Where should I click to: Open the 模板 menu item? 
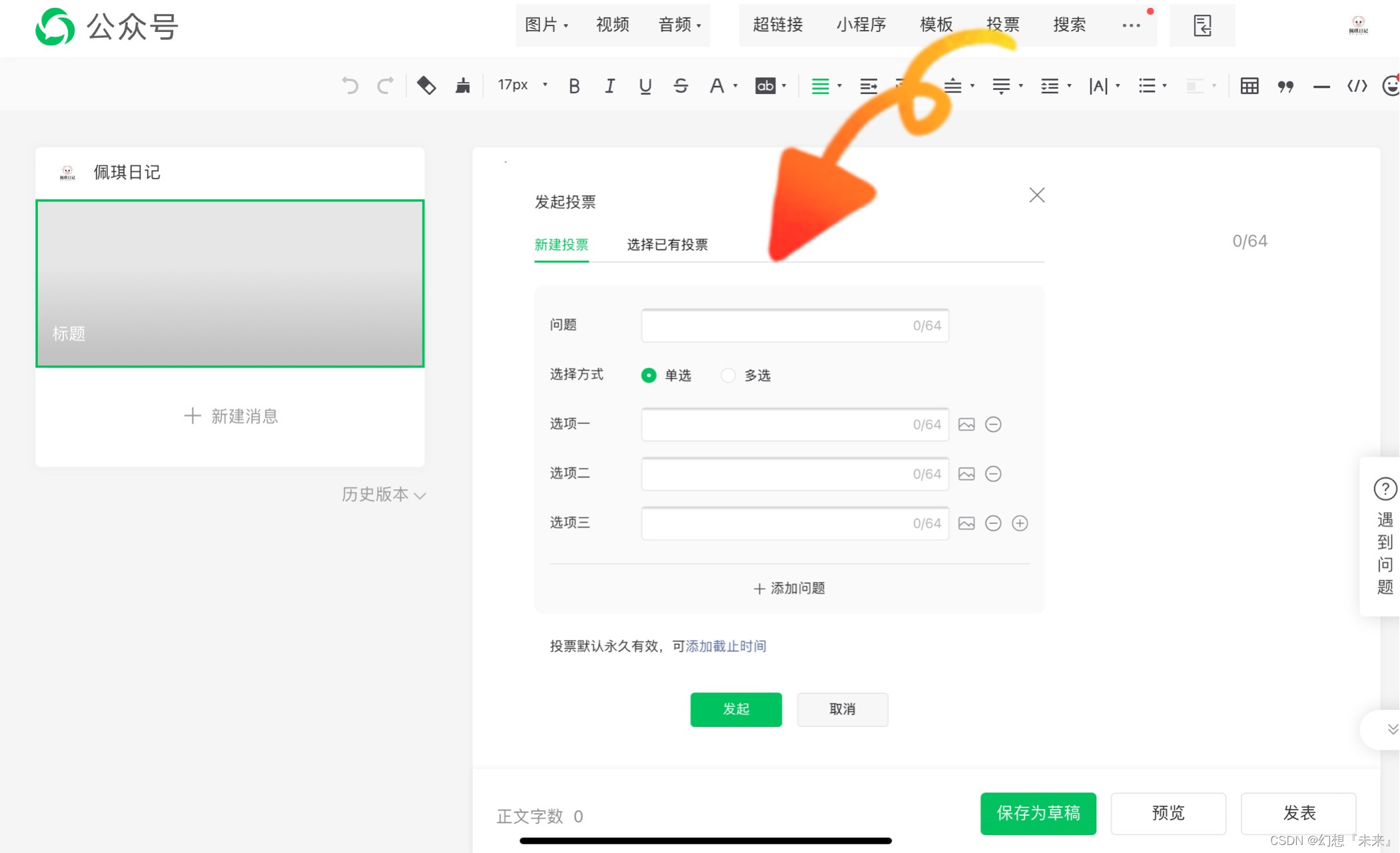point(936,25)
